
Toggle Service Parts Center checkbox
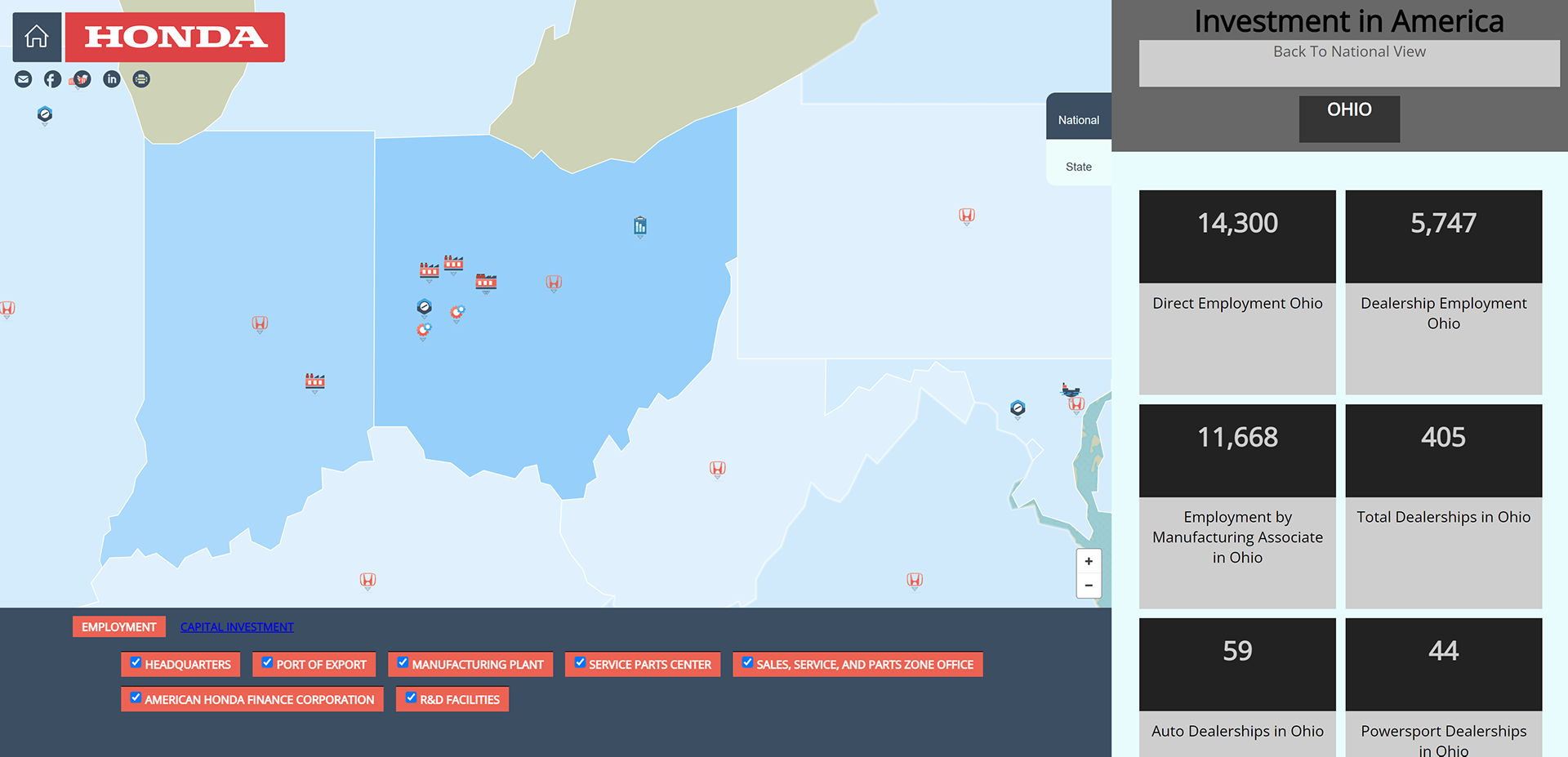[580, 662]
